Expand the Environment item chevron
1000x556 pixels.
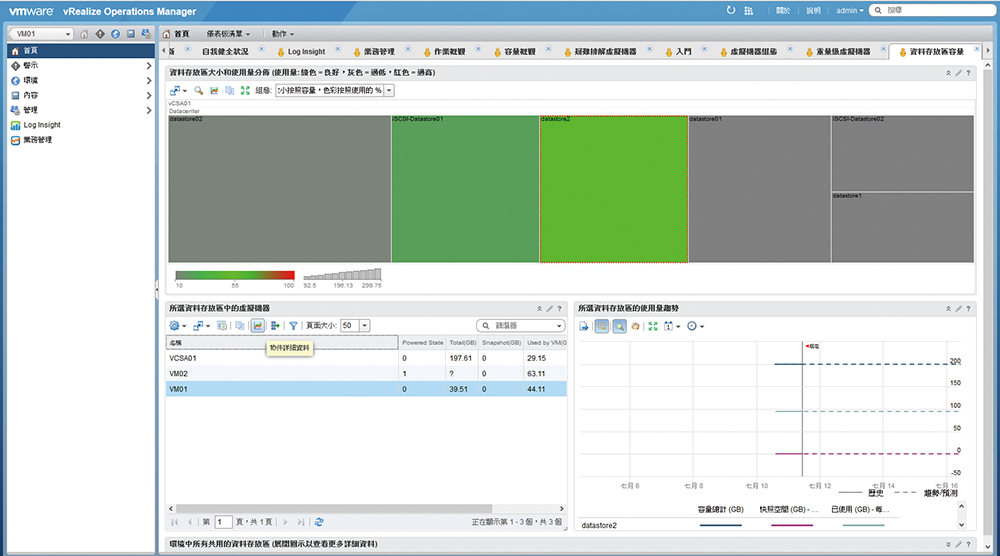(x=149, y=81)
